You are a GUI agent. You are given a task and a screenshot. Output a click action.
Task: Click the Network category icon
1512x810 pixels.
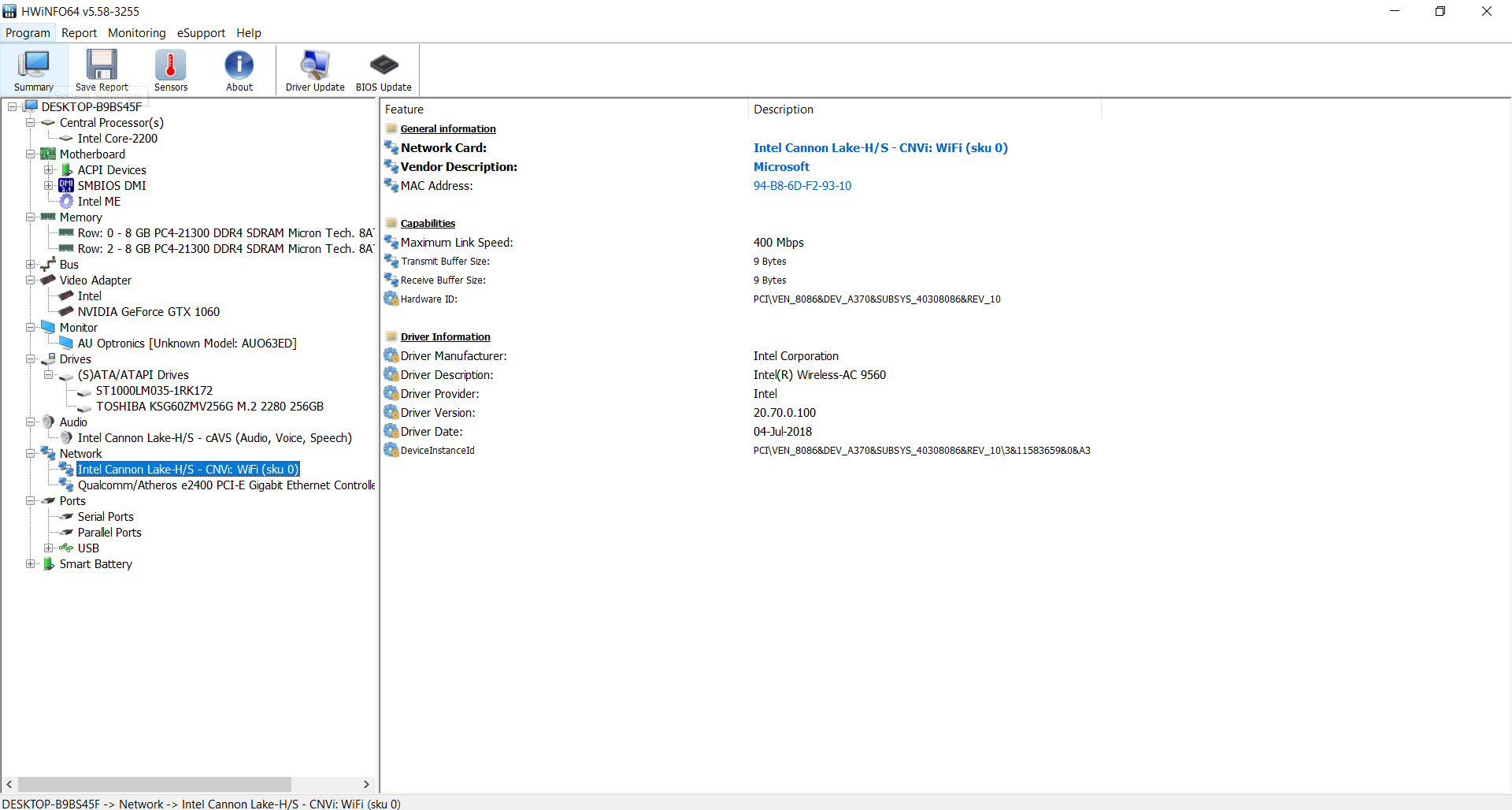[48, 453]
